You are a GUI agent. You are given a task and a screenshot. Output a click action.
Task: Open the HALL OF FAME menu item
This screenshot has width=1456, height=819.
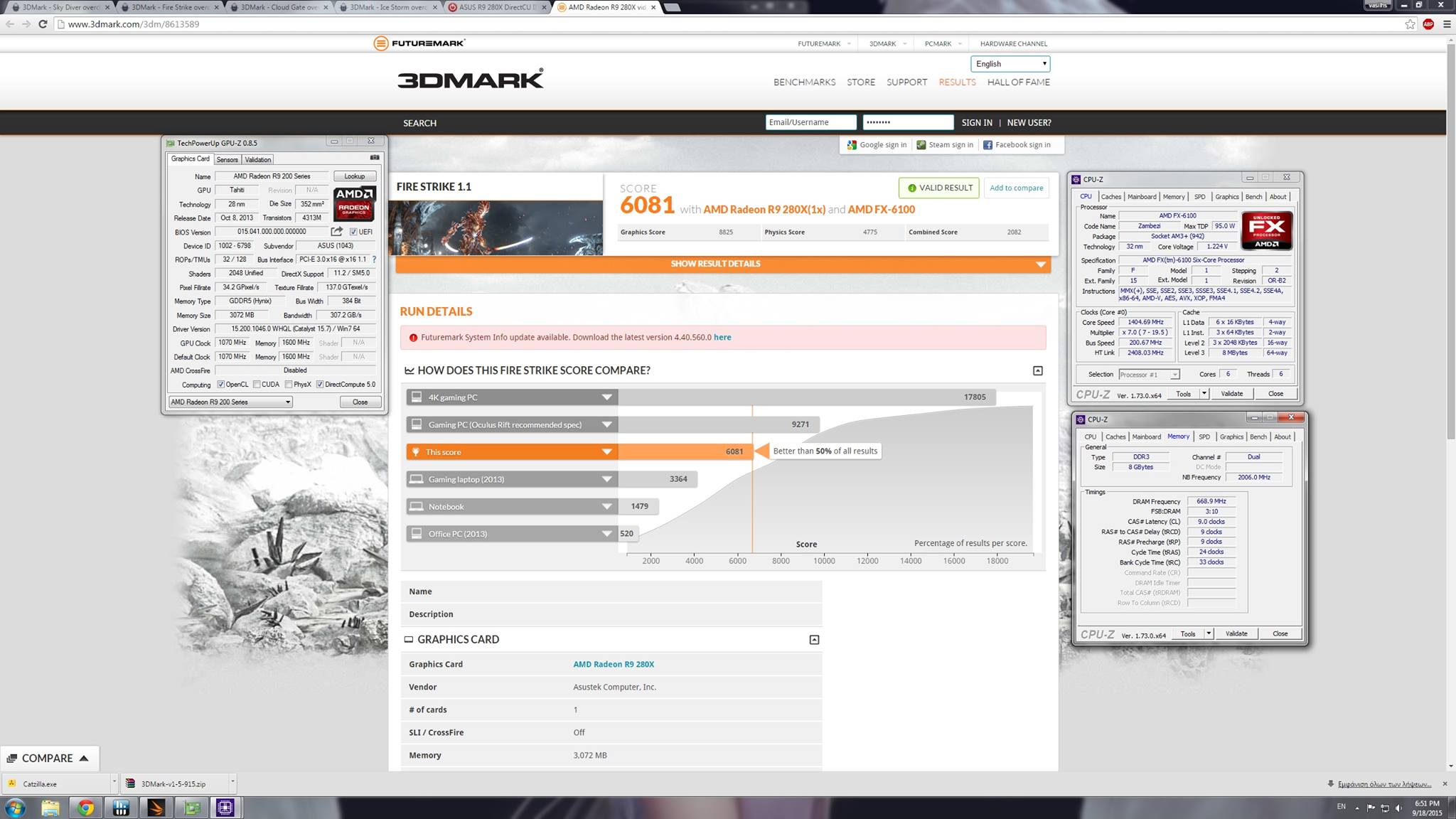pyautogui.click(x=1019, y=82)
